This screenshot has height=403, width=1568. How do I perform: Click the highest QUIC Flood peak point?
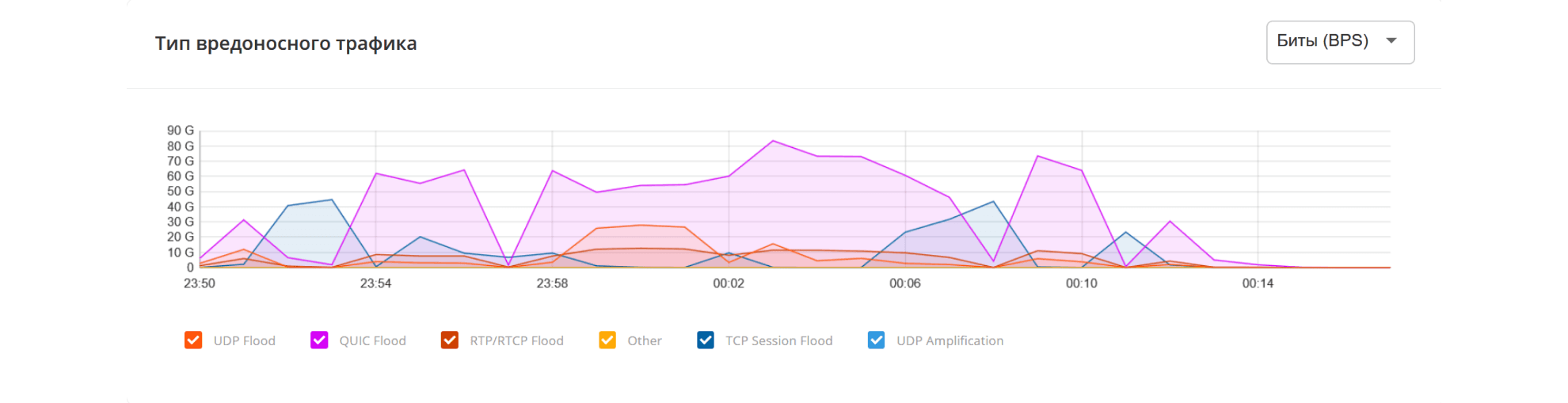(x=773, y=141)
